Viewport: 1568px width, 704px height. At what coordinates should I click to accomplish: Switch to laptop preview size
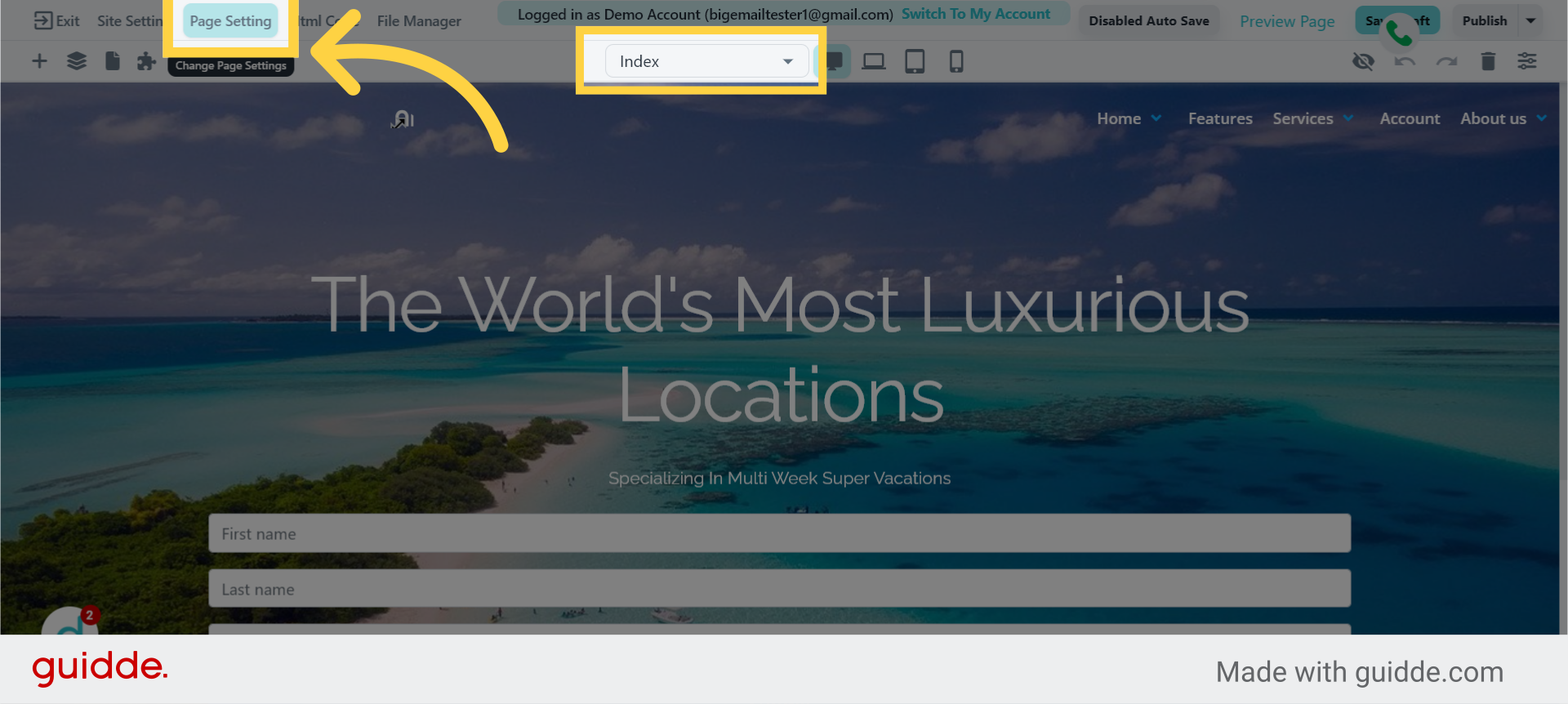click(x=874, y=61)
